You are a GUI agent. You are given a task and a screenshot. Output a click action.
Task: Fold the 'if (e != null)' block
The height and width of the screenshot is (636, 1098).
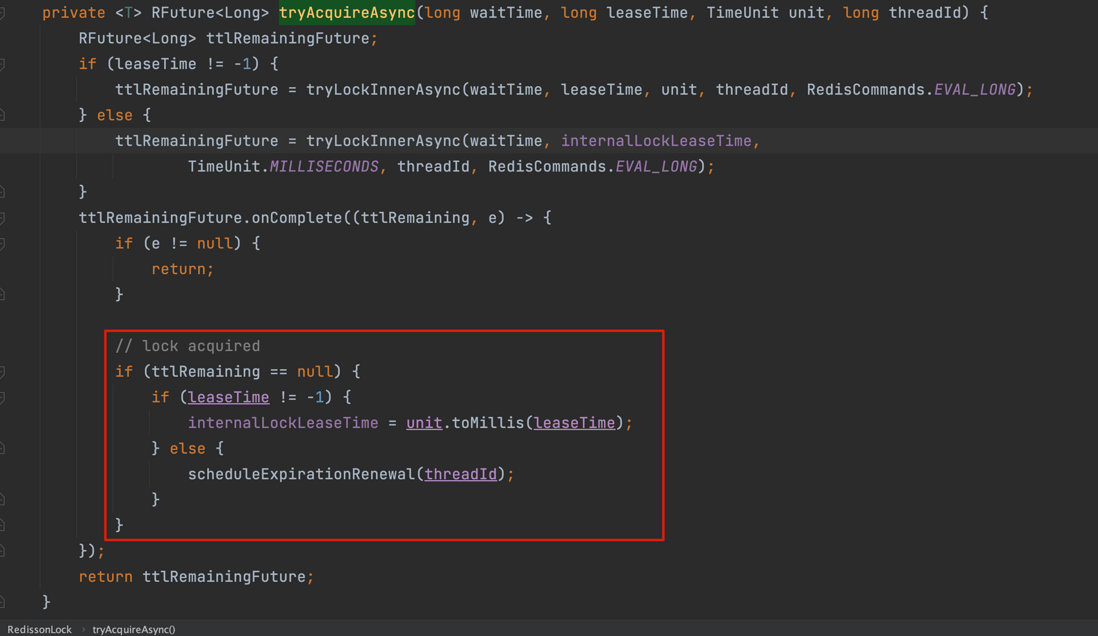tap(3, 244)
